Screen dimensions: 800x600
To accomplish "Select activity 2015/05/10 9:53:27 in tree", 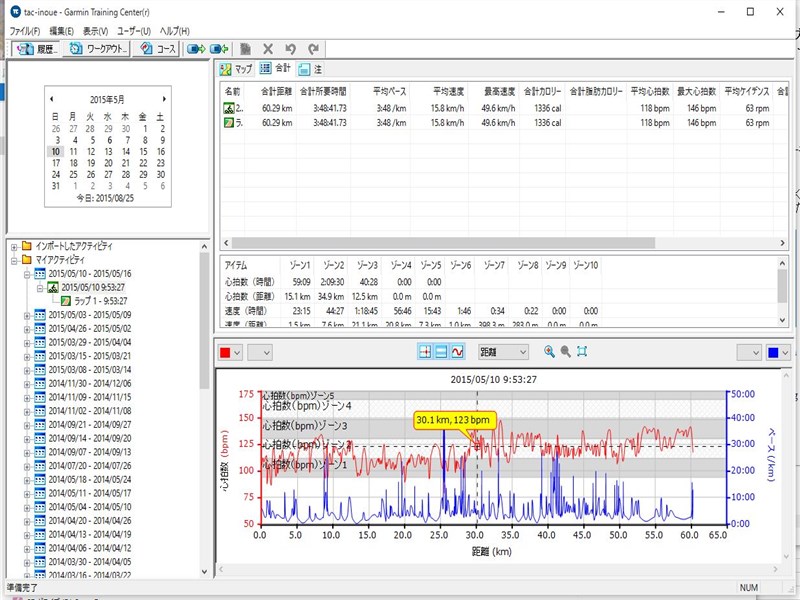I will (x=93, y=287).
